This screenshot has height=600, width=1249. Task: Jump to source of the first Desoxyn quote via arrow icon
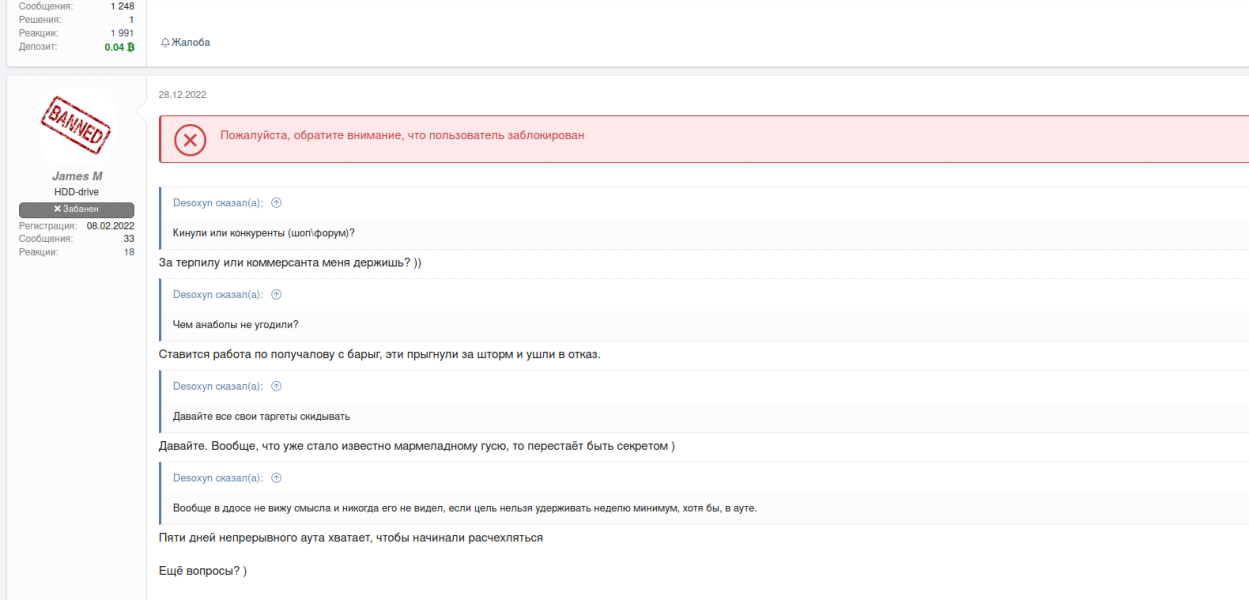tap(276, 203)
